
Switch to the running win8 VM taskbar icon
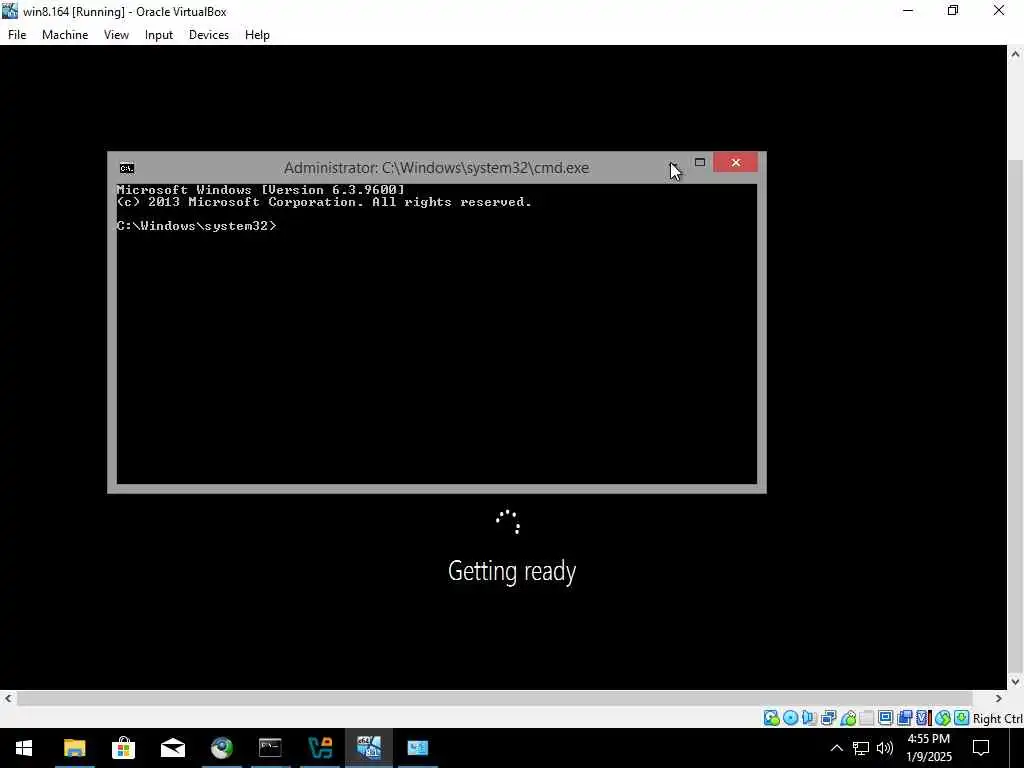tap(369, 748)
